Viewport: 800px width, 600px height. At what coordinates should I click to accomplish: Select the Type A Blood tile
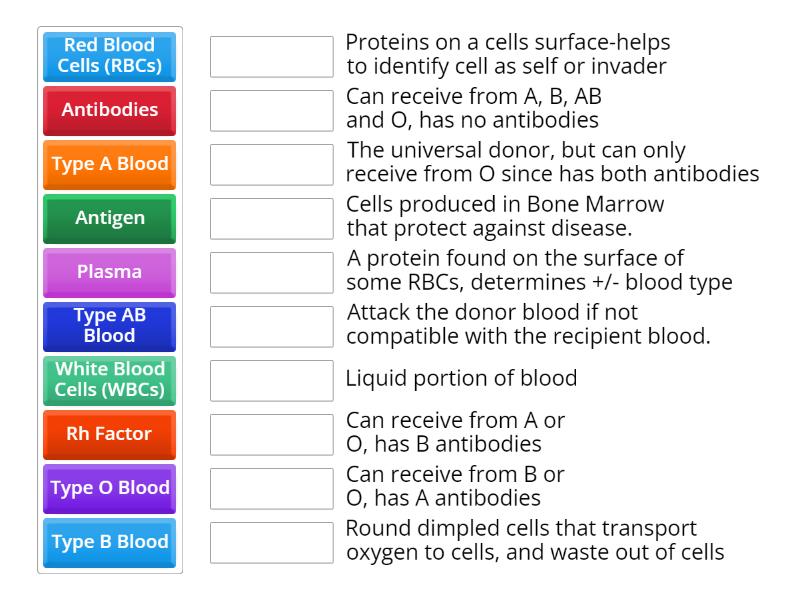pos(108,165)
